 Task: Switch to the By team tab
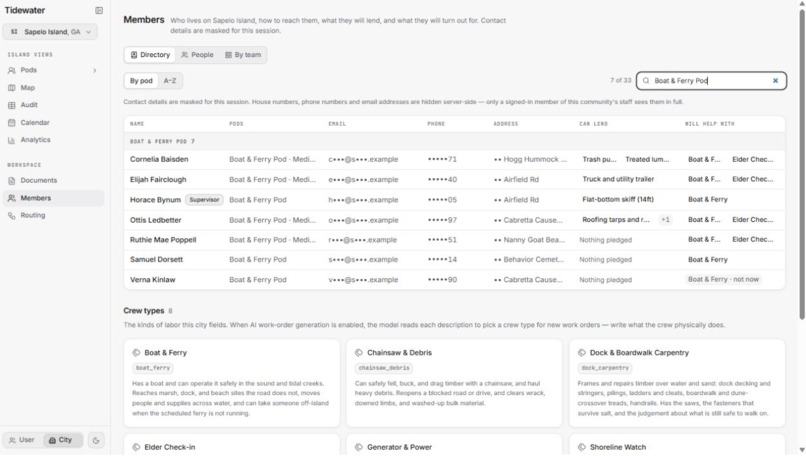[243, 55]
